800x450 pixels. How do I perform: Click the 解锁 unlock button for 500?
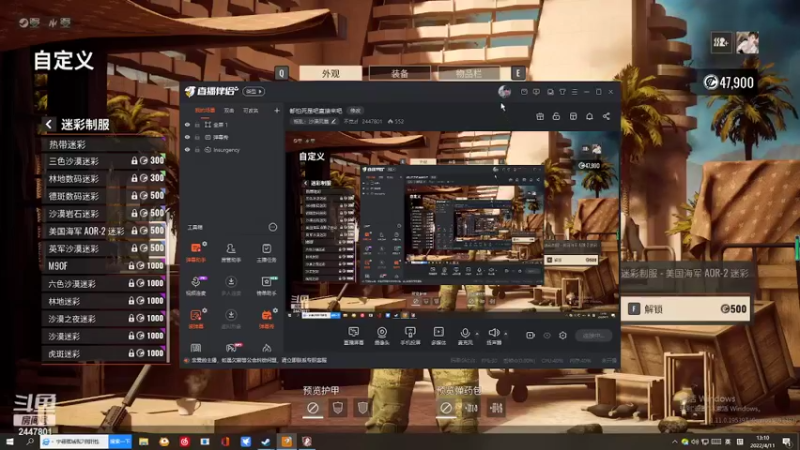pos(685,309)
